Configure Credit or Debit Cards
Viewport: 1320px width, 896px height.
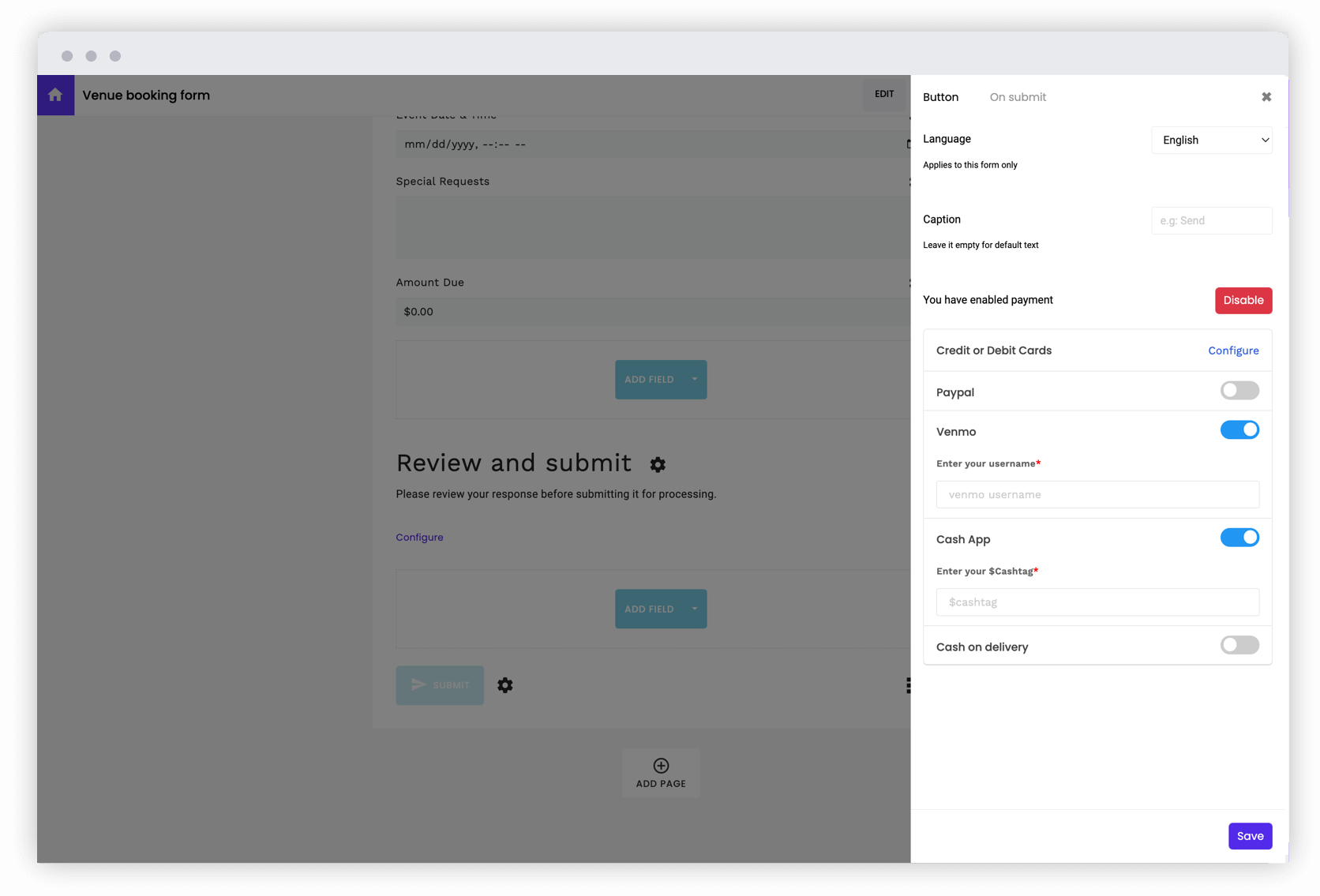coord(1233,351)
